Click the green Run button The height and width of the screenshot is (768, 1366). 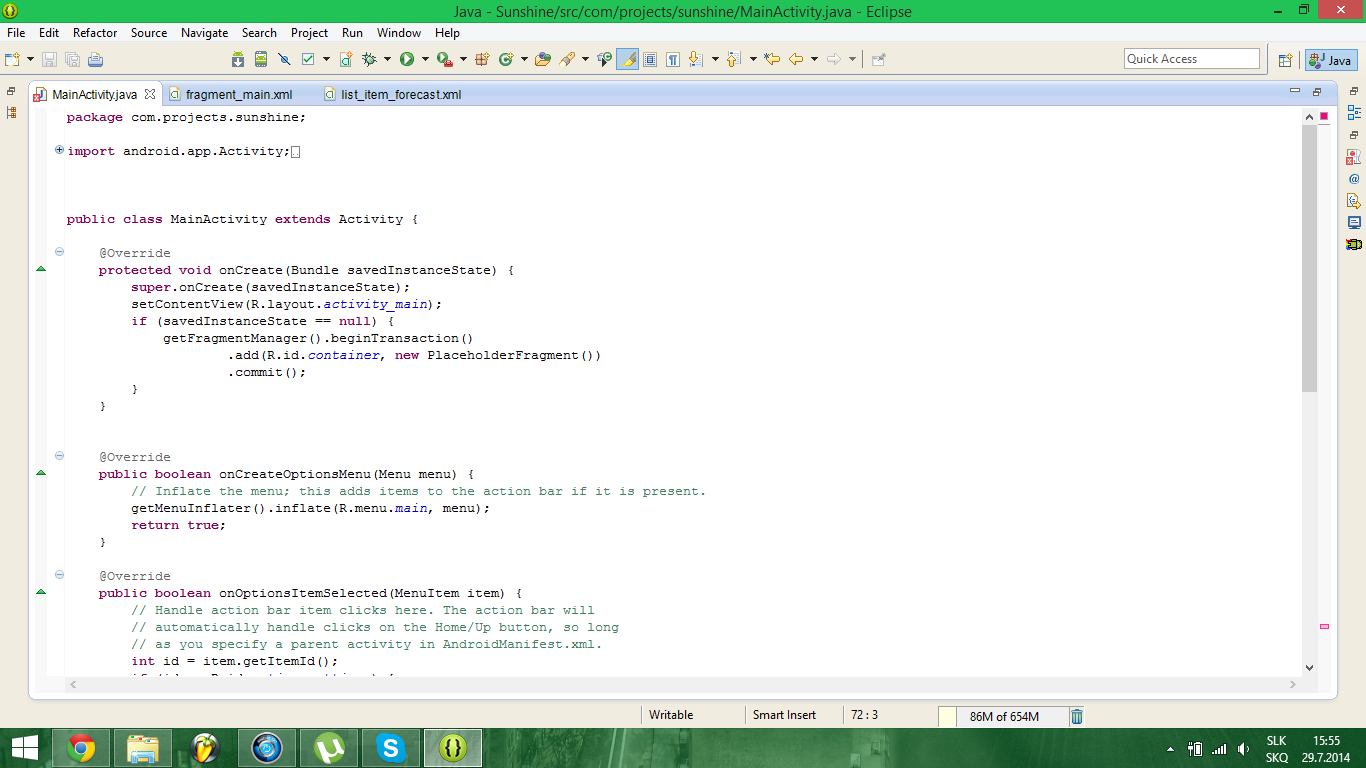coord(407,60)
